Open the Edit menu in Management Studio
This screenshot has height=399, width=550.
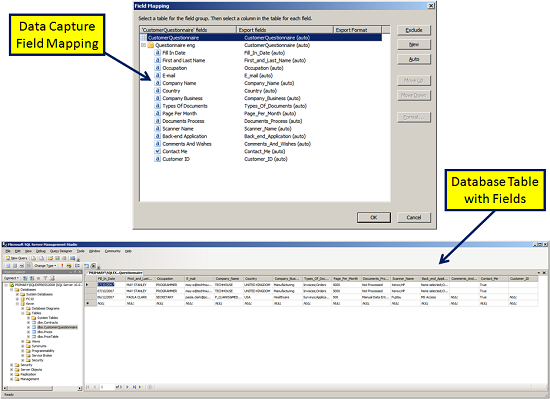pos(18,251)
